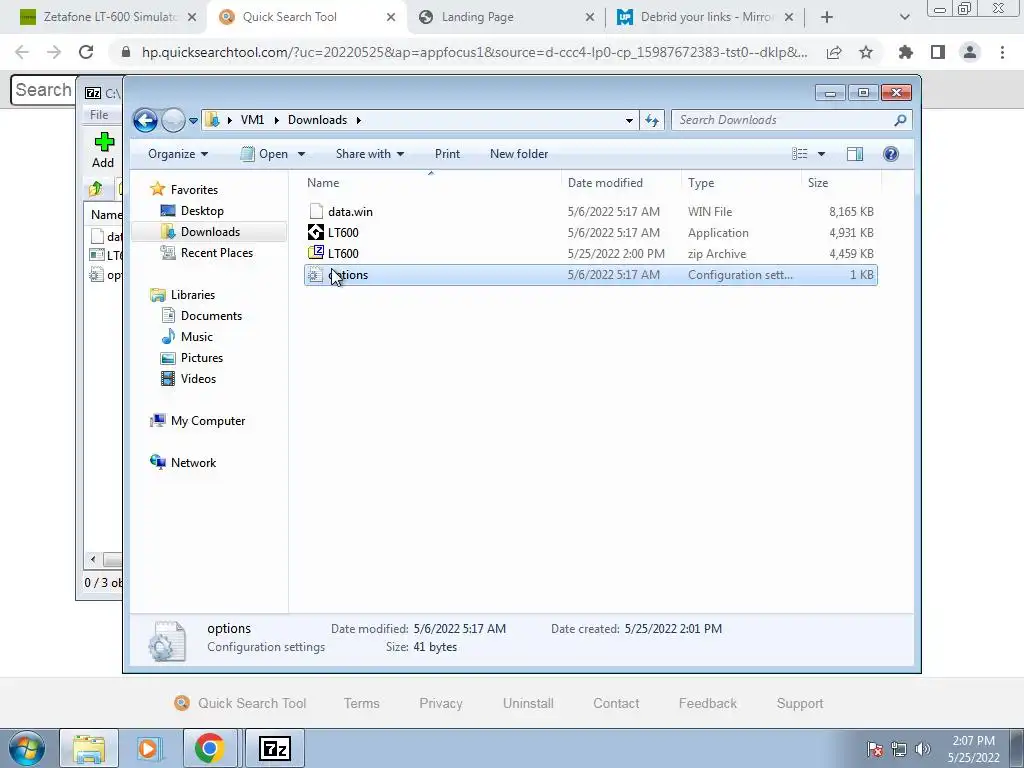Click the volume speaker tray icon

tap(922, 749)
